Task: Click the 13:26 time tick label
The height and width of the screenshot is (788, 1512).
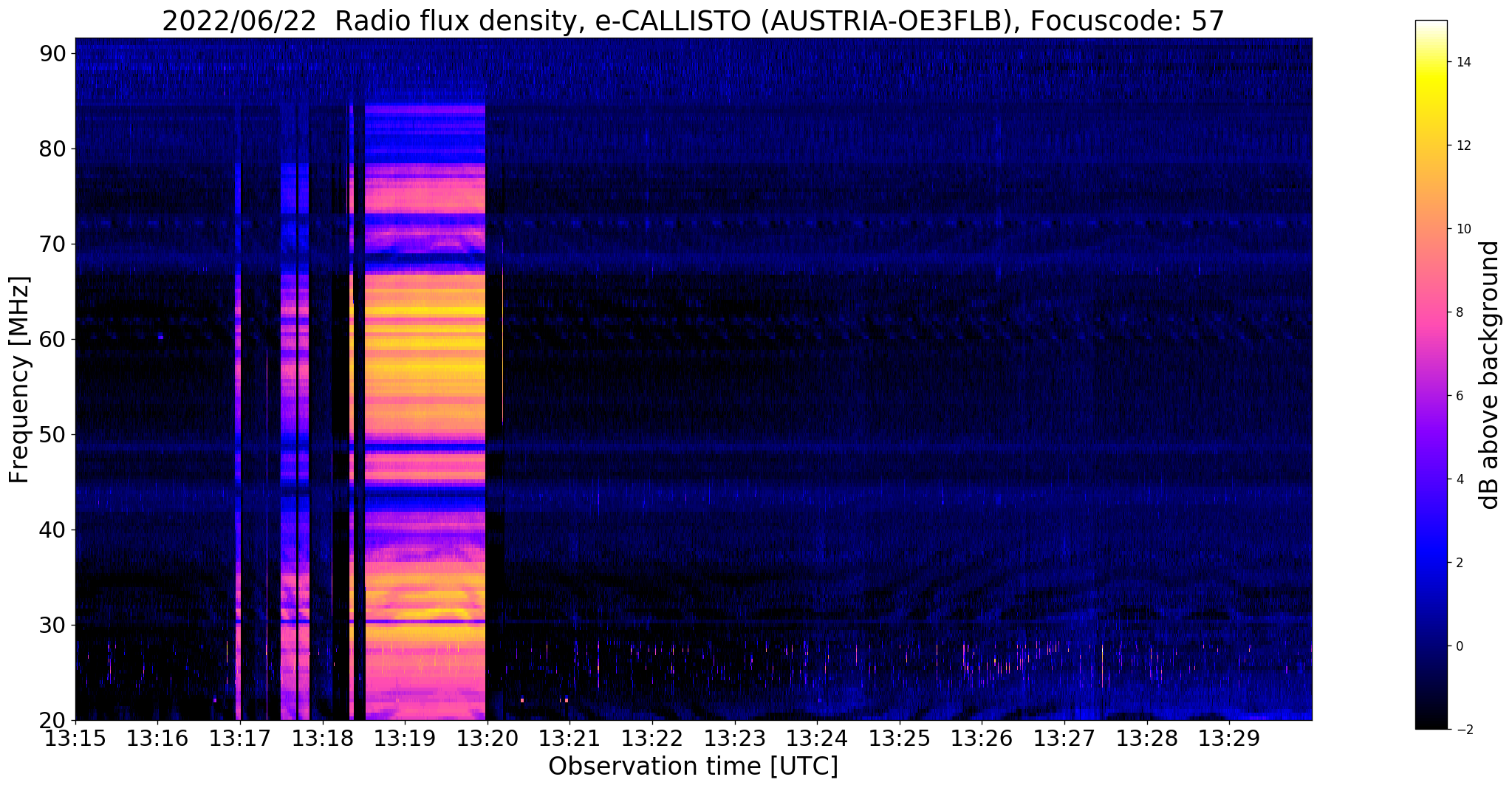Action: (982, 739)
